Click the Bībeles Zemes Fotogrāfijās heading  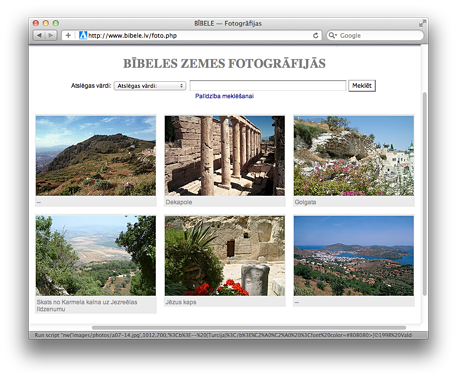coord(224,63)
